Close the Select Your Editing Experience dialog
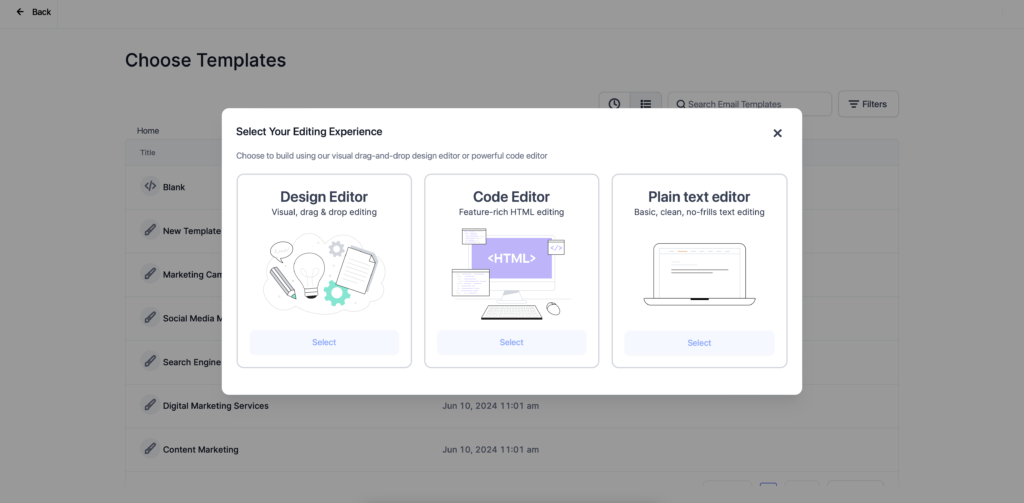The height and width of the screenshot is (503, 1024). click(x=777, y=133)
